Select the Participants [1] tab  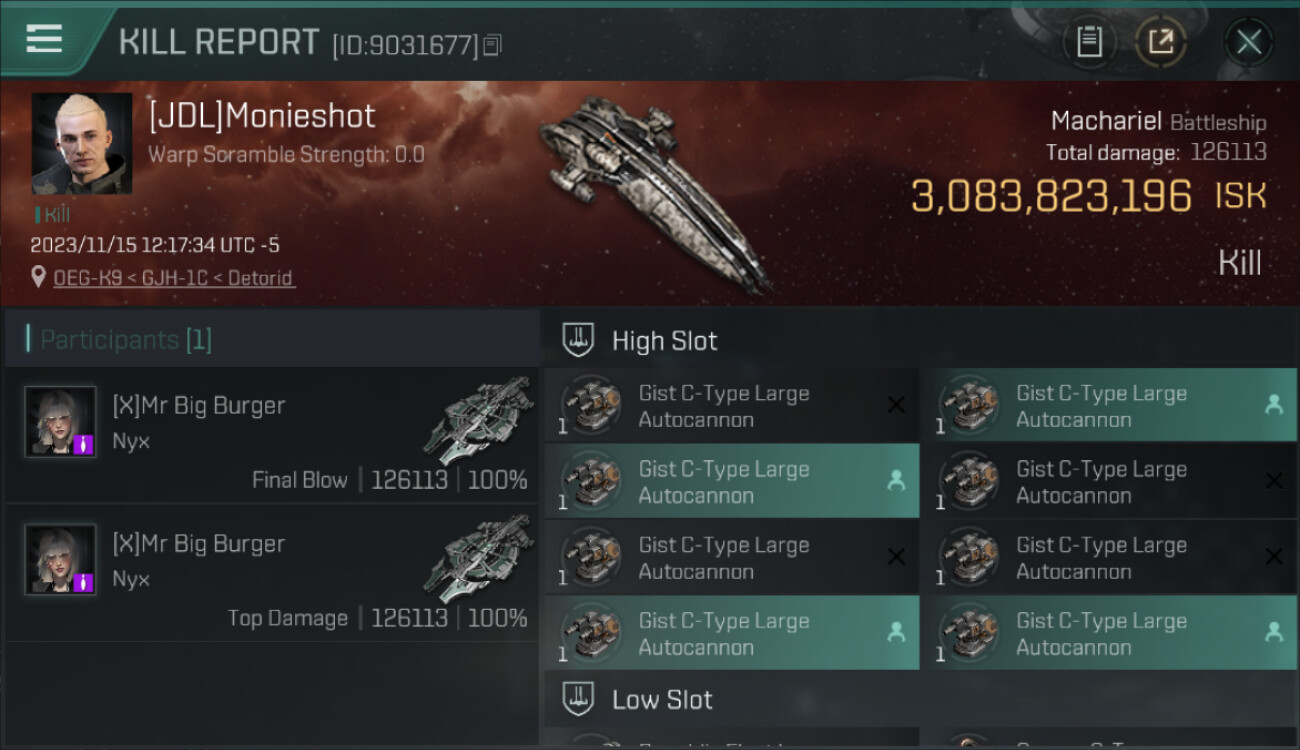point(126,340)
